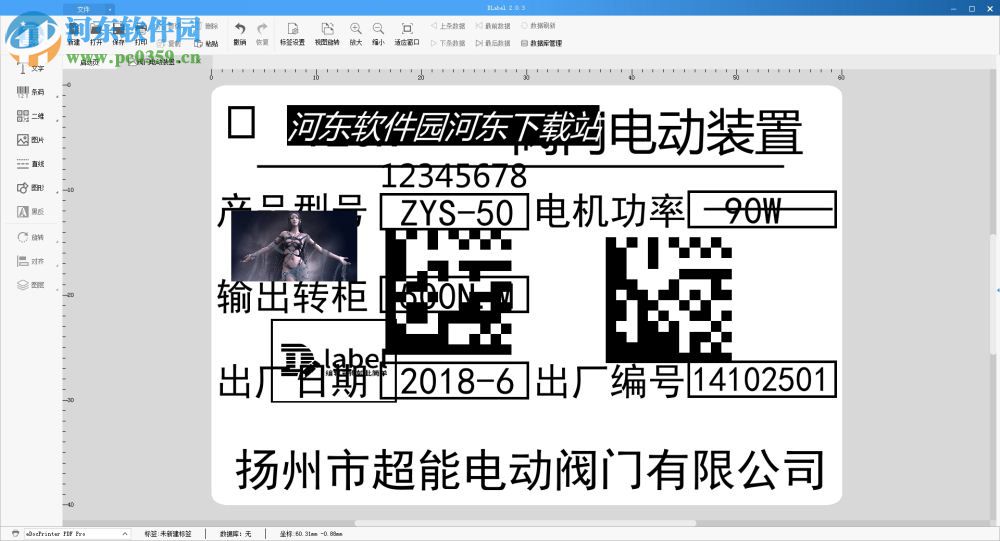This screenshot has width=1000, height=541.
Task: Open 标签设置 label settings
Action: click(x=293, y=34)
